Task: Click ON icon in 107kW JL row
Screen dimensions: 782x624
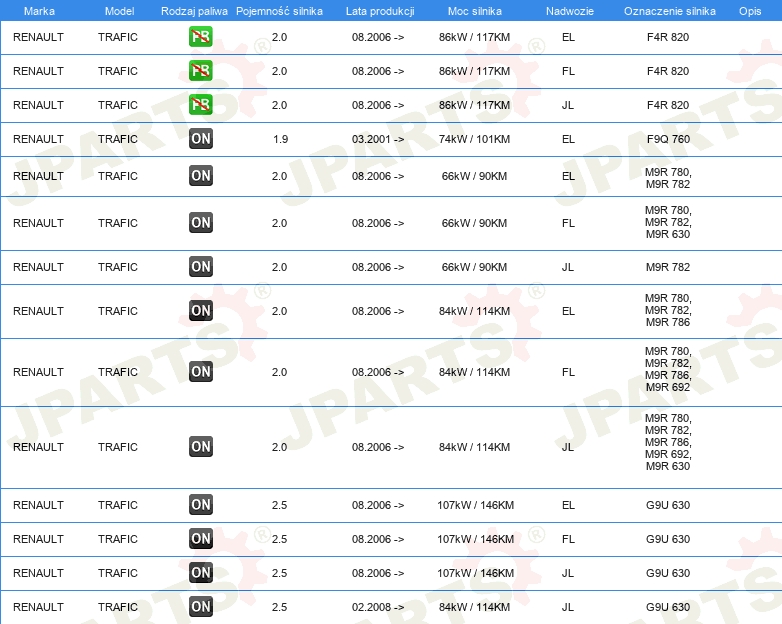Action: (x=200, y=573)
